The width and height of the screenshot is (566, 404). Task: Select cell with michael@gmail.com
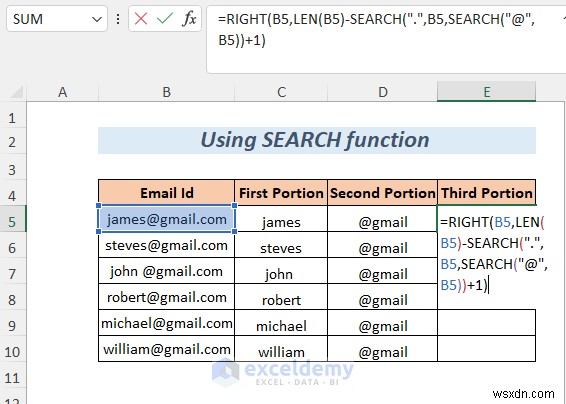166,323
